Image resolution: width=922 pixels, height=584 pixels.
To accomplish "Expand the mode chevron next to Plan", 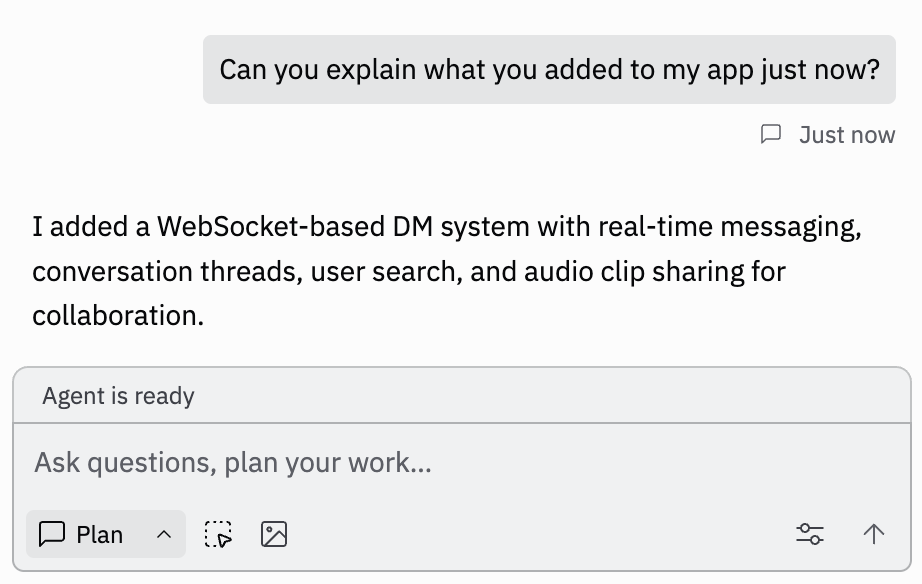I will click(164, 535).
